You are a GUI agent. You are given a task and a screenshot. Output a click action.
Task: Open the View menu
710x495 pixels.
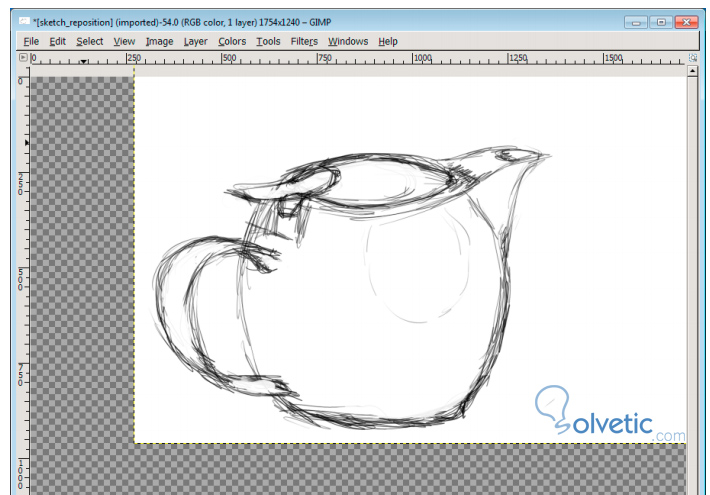coord(124,41)
